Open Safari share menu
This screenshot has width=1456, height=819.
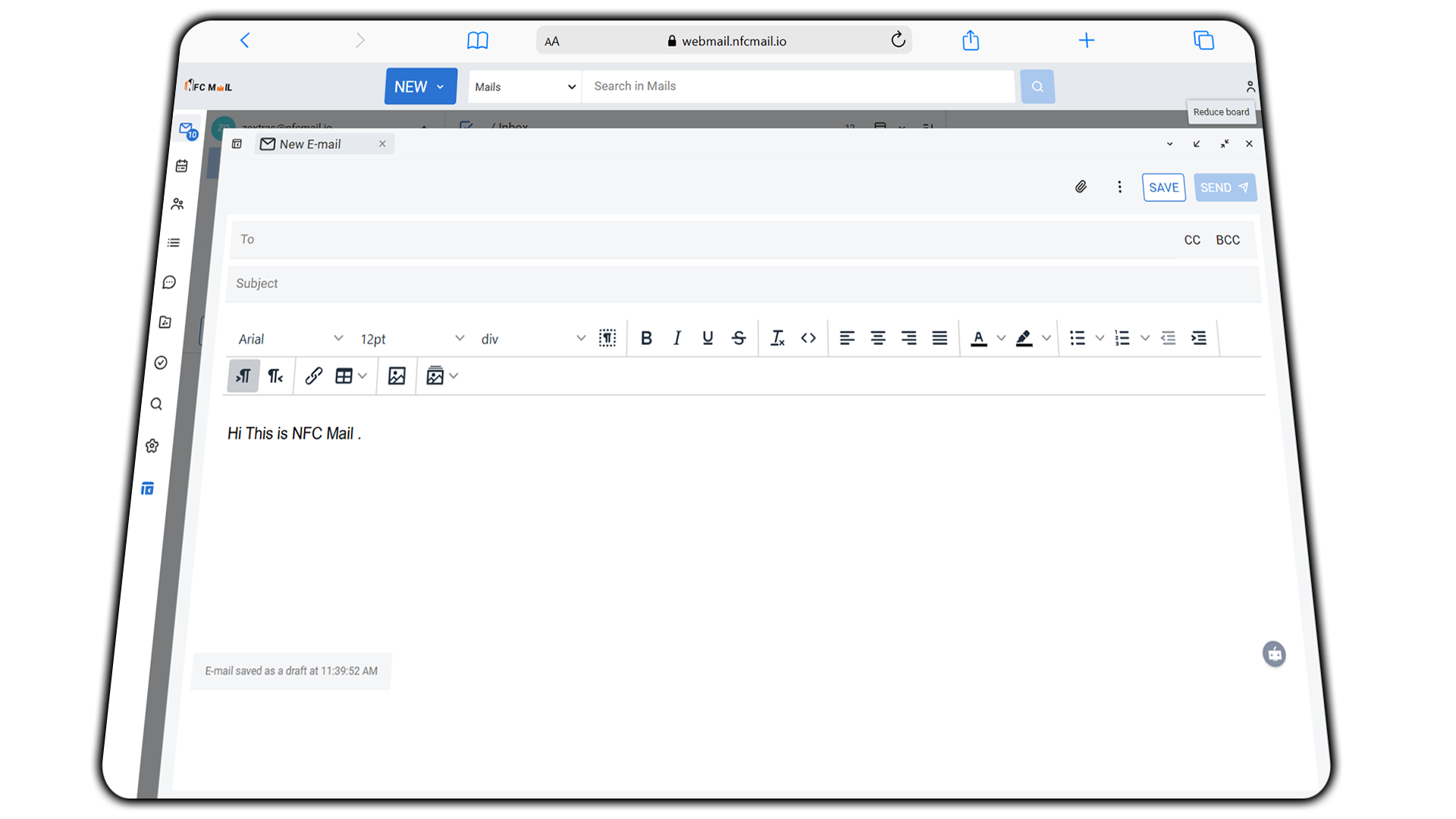point(971,40)
